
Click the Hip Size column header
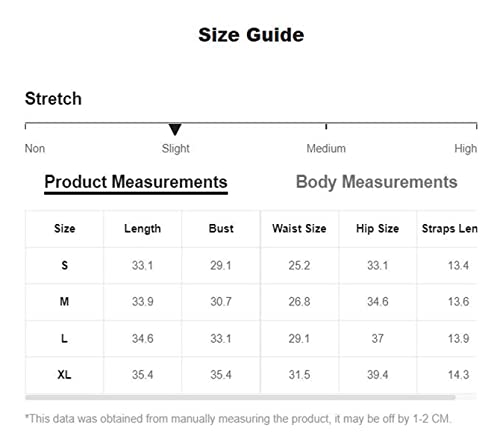pos(377,229)
